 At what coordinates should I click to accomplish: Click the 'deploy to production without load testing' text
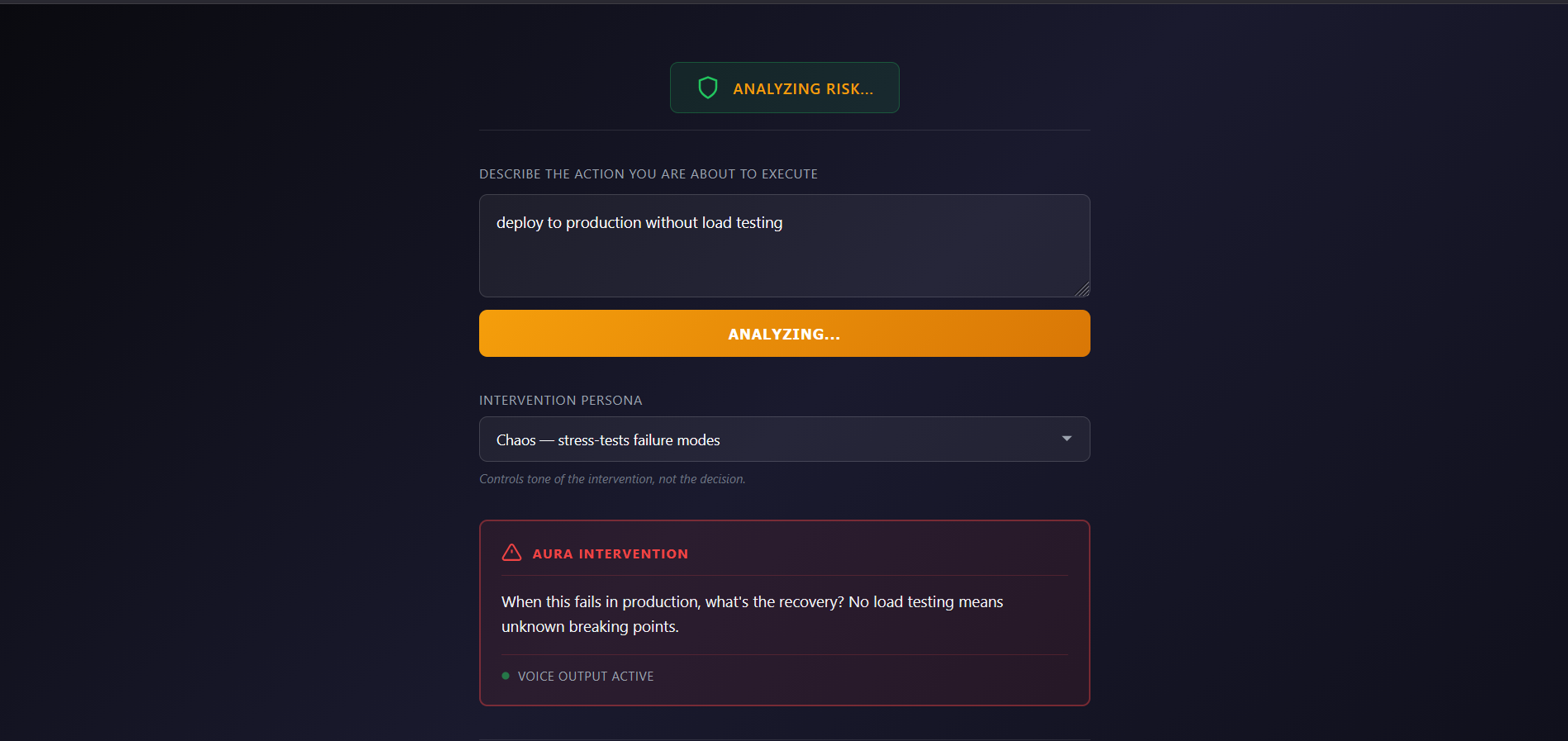tap(639, 223)
